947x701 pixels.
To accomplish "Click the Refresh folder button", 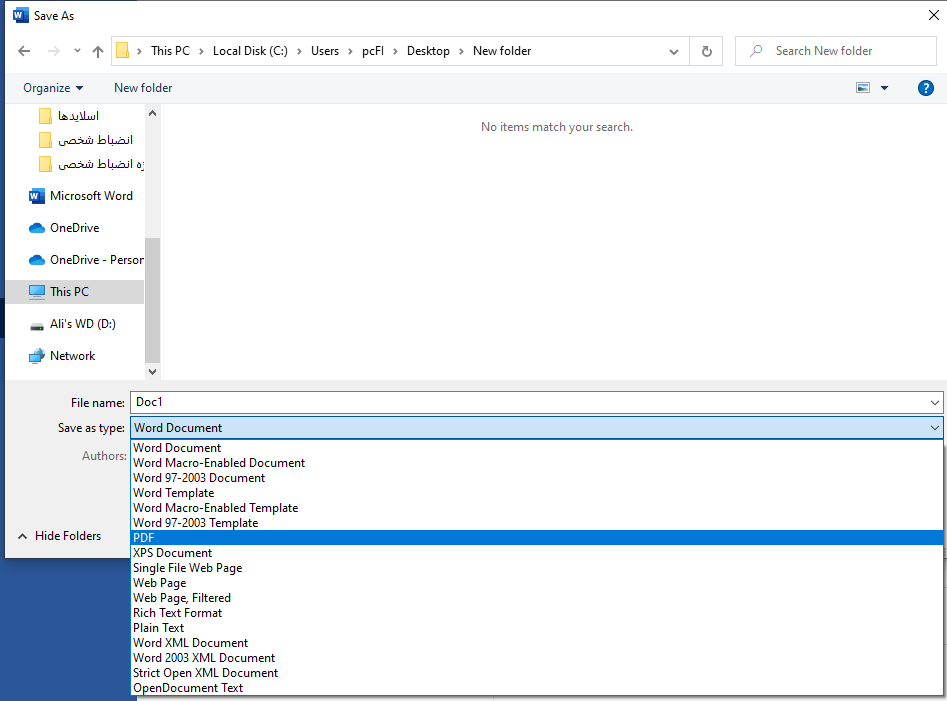I will (x=707, y=51).
